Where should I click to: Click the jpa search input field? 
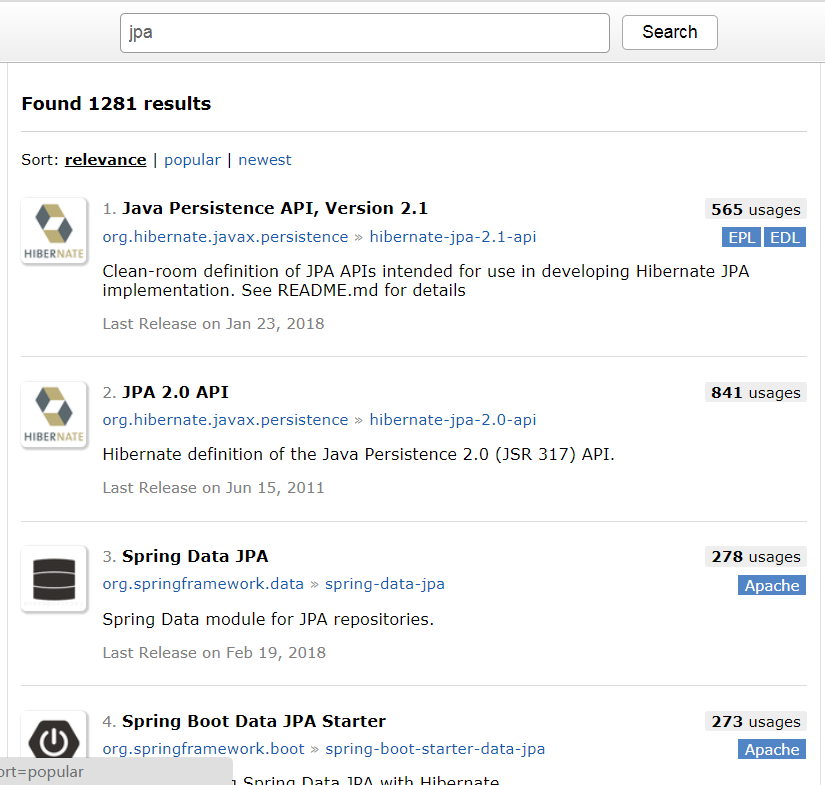pos(365,33)
